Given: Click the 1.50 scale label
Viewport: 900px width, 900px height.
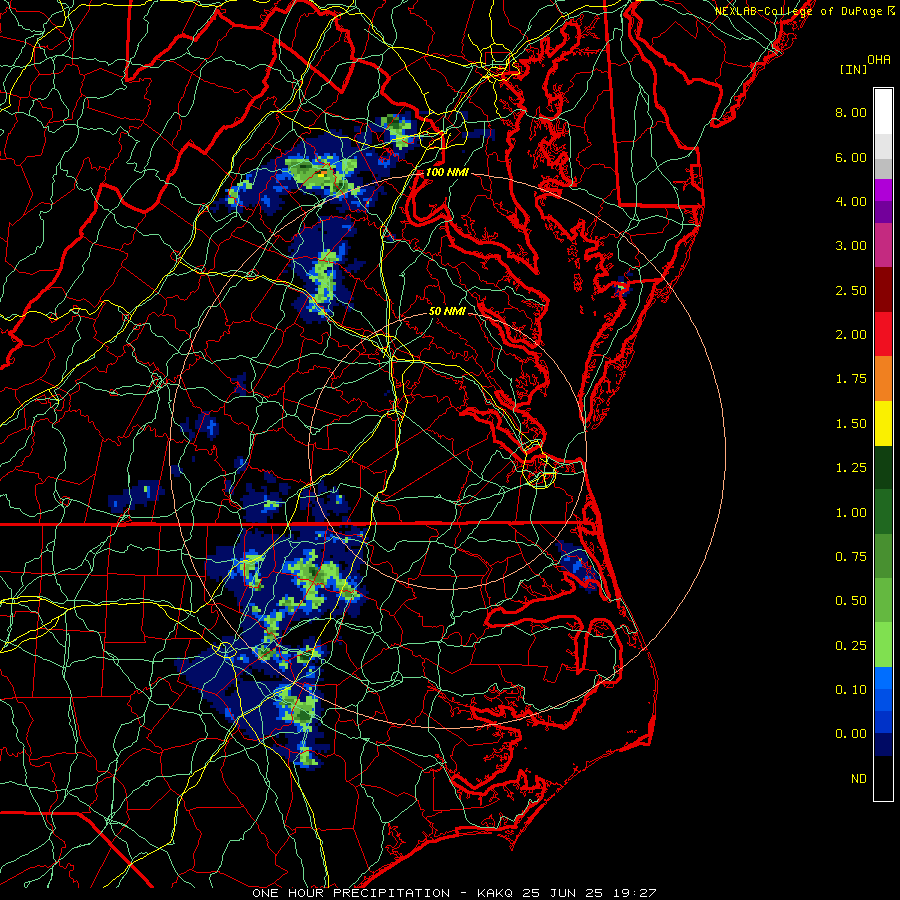Looking at the screenshot, I should pyautogui.click(x=851, y=424).
